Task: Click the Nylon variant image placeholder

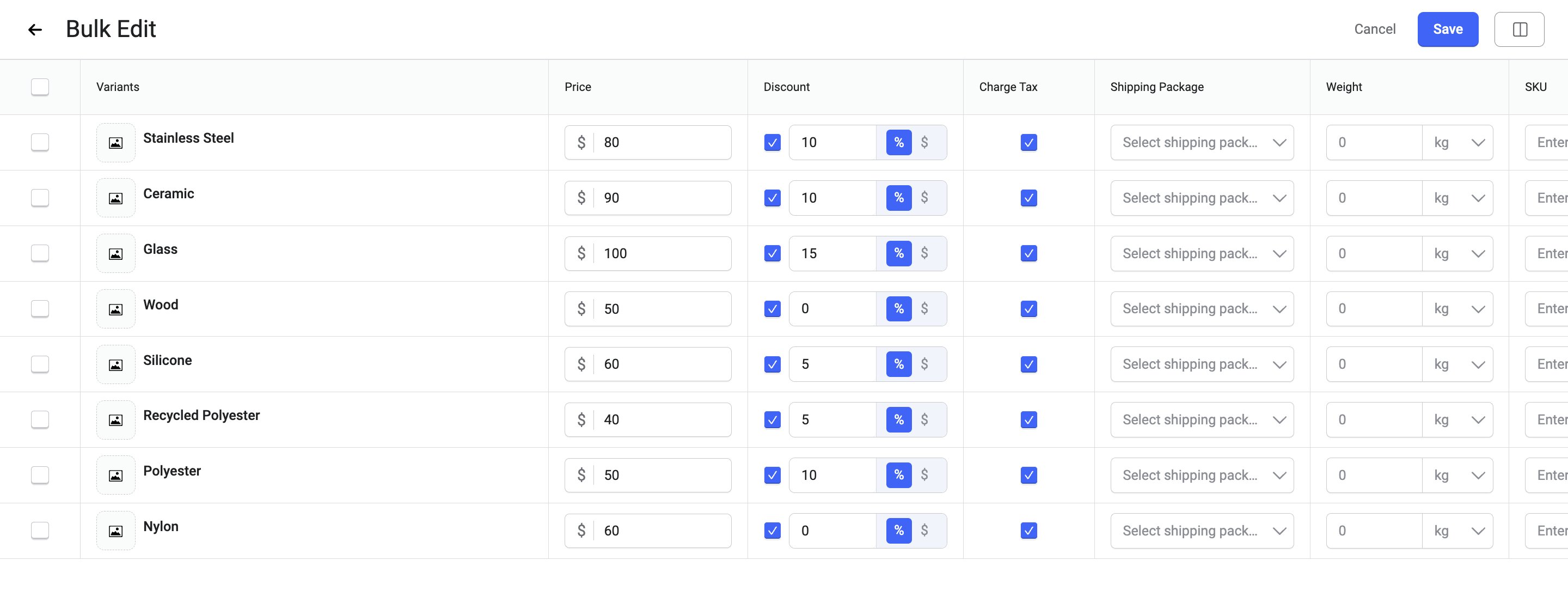Action: pos(115,531)
